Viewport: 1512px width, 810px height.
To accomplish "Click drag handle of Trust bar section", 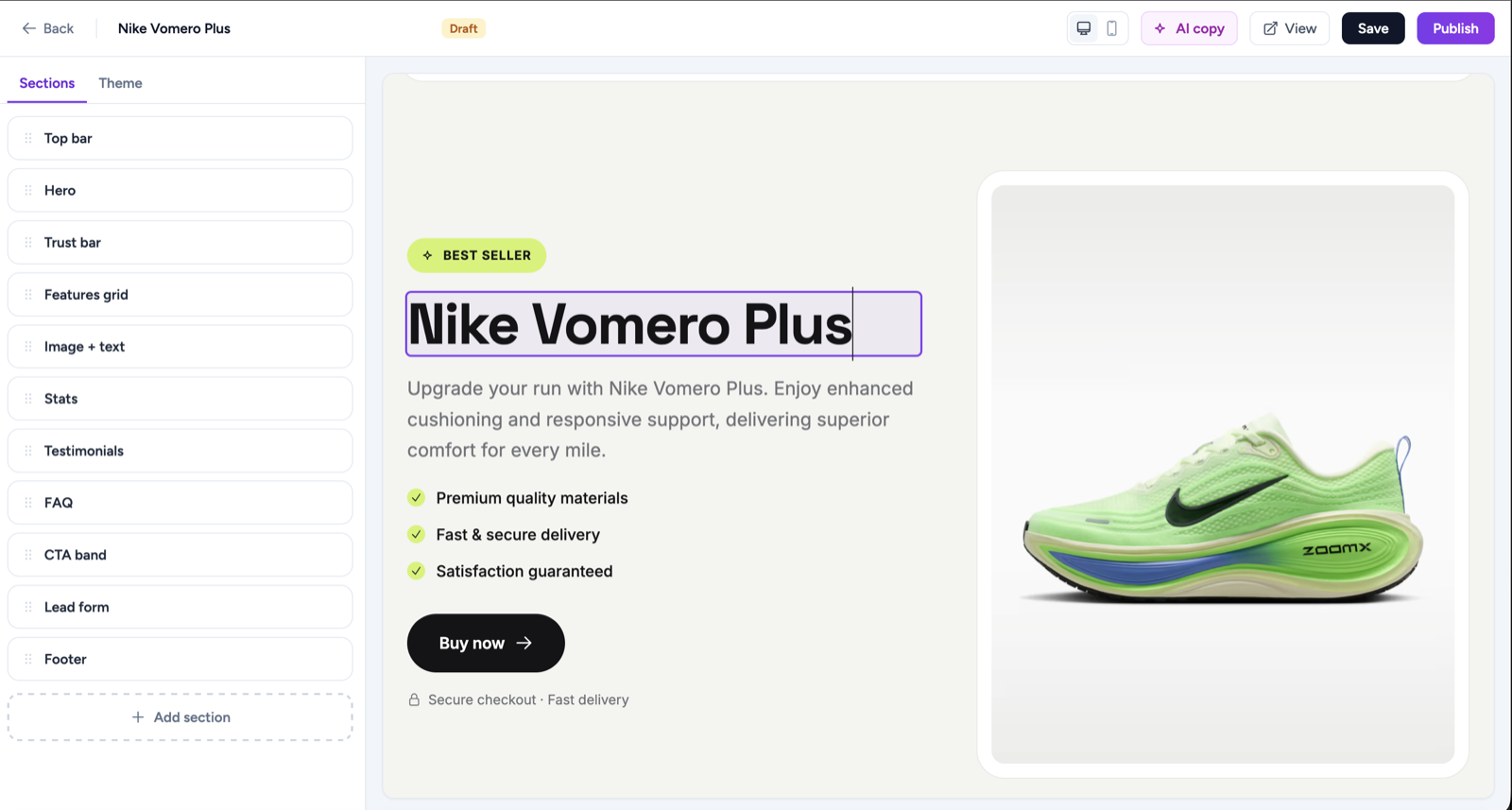I will tap(28, 242).
